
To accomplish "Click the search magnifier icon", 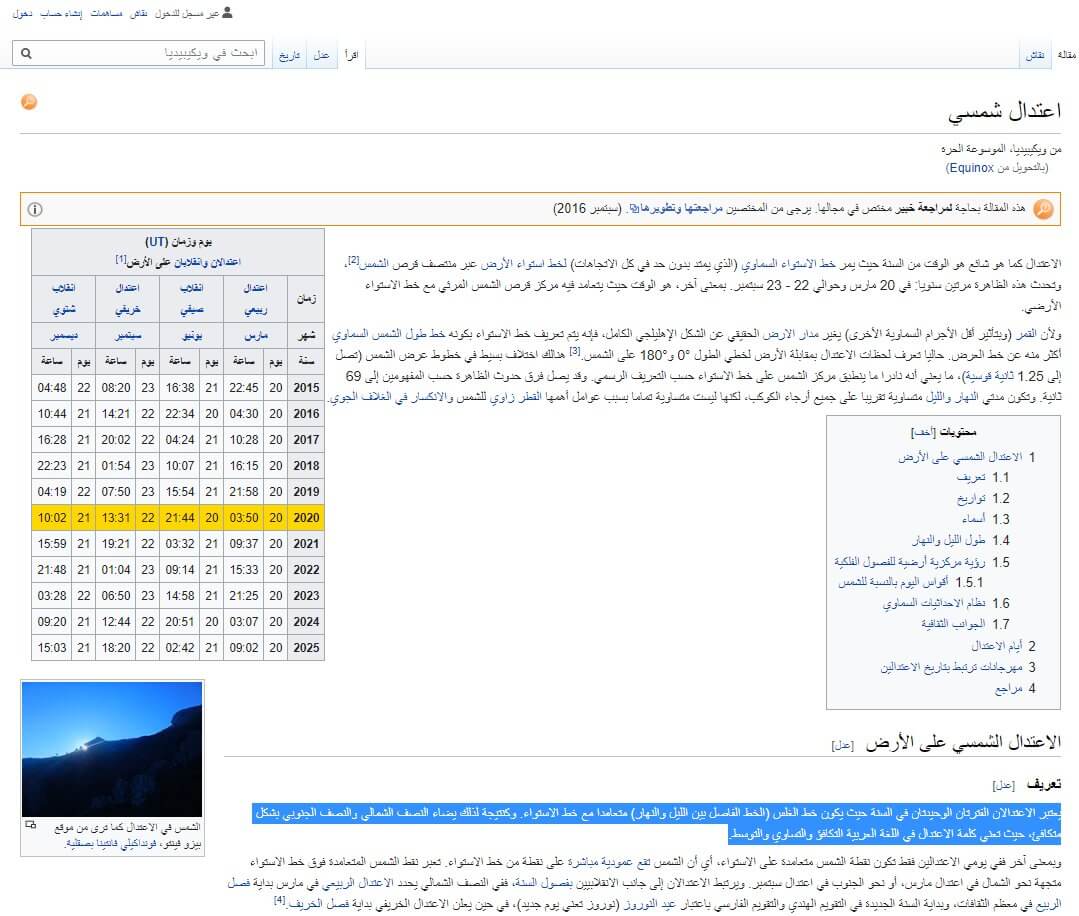I will [x=26, y=53].
